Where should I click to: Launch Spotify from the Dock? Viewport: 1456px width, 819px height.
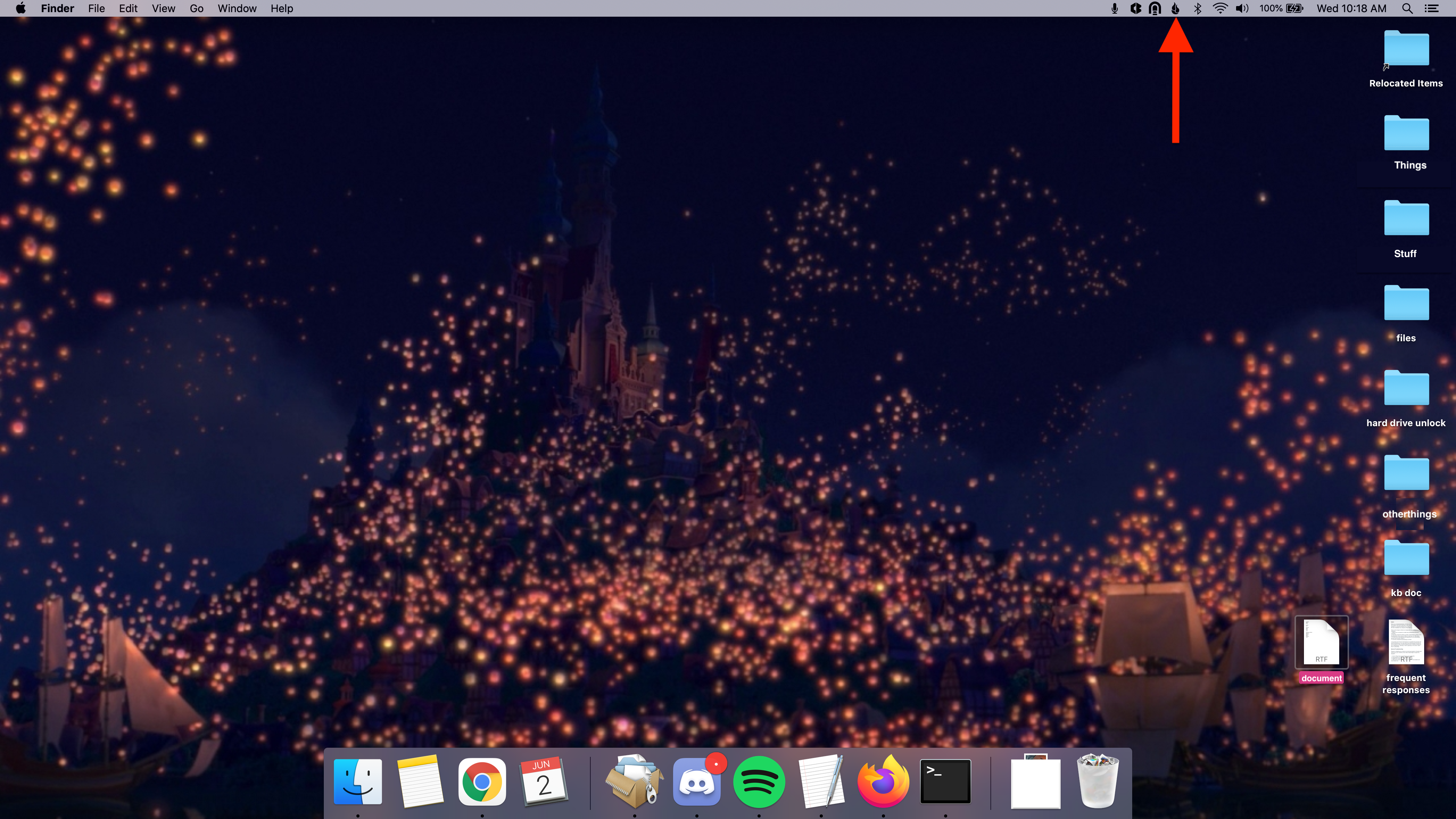pos(758,782)
